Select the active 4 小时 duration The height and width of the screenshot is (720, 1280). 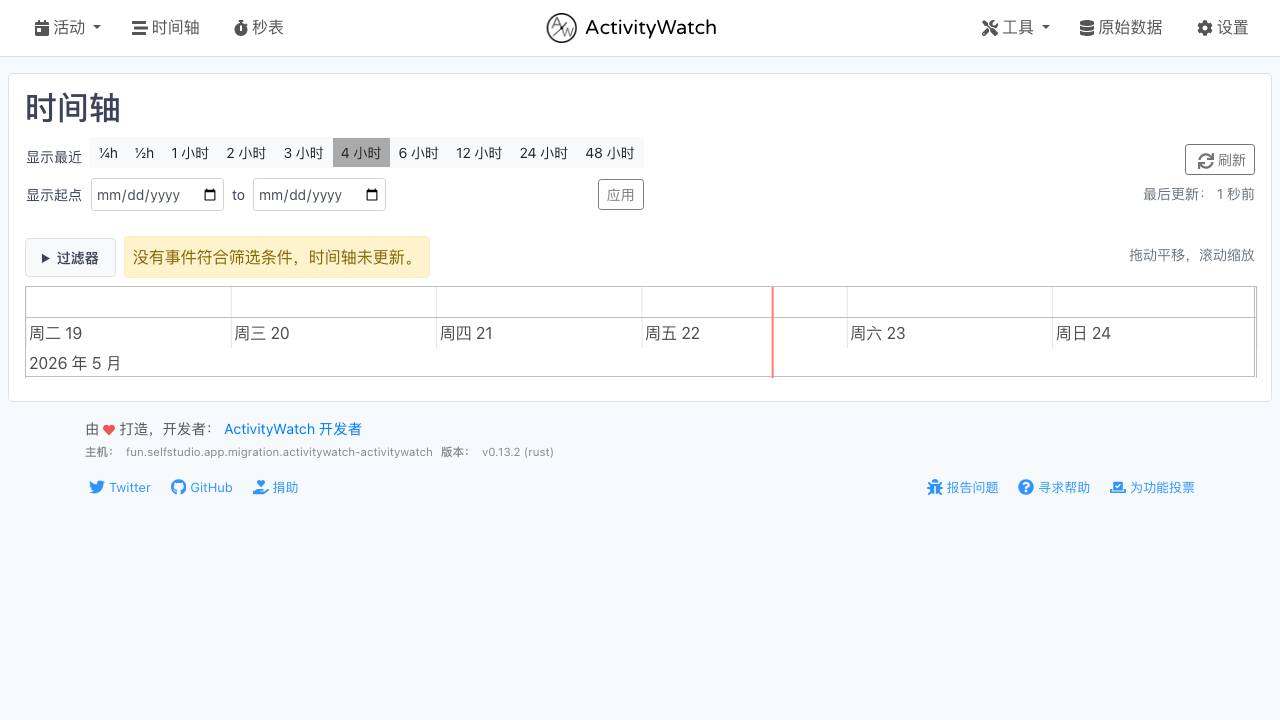coord(361,153)
